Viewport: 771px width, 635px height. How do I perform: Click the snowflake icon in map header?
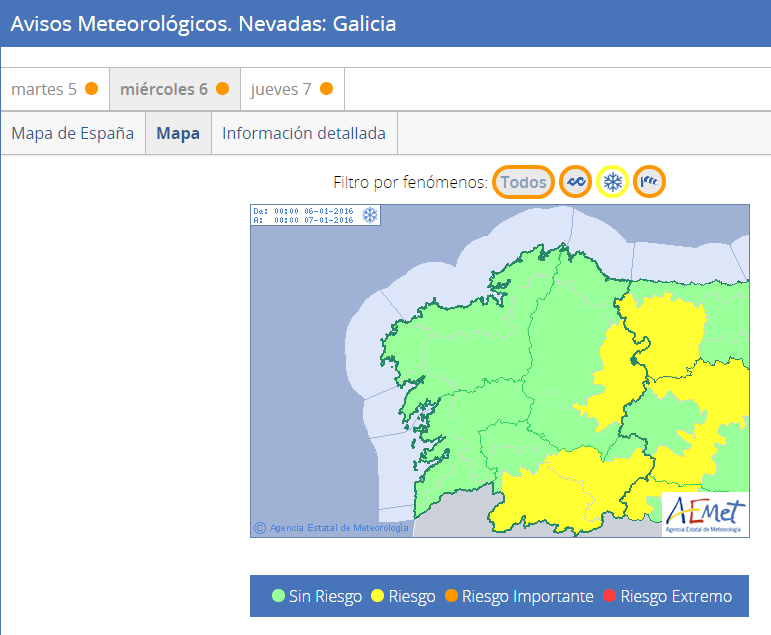coord(370,216)
